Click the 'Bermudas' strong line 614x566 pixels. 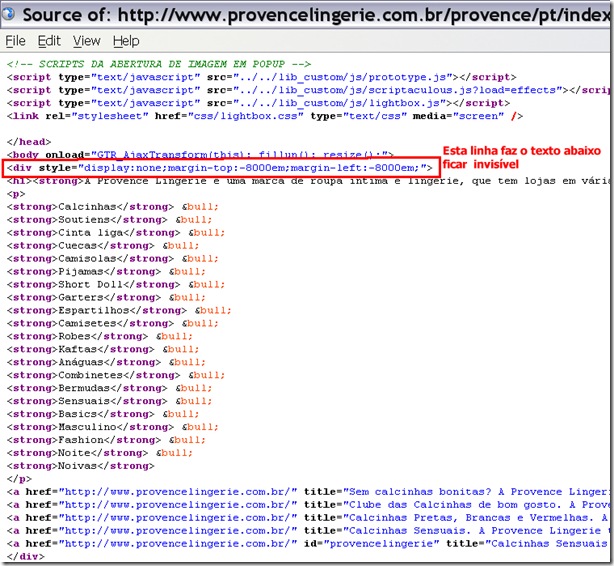[109, 388]
